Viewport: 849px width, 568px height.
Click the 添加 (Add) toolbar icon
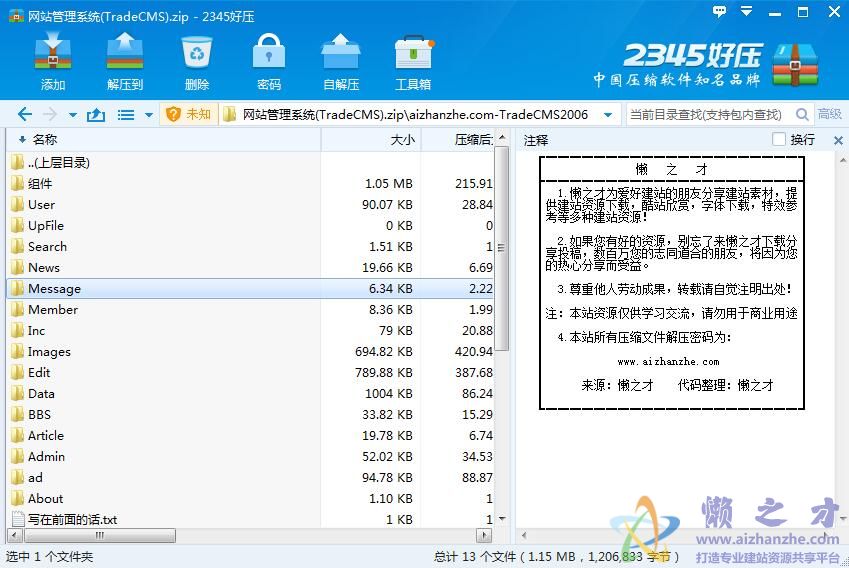coord(53,61)
